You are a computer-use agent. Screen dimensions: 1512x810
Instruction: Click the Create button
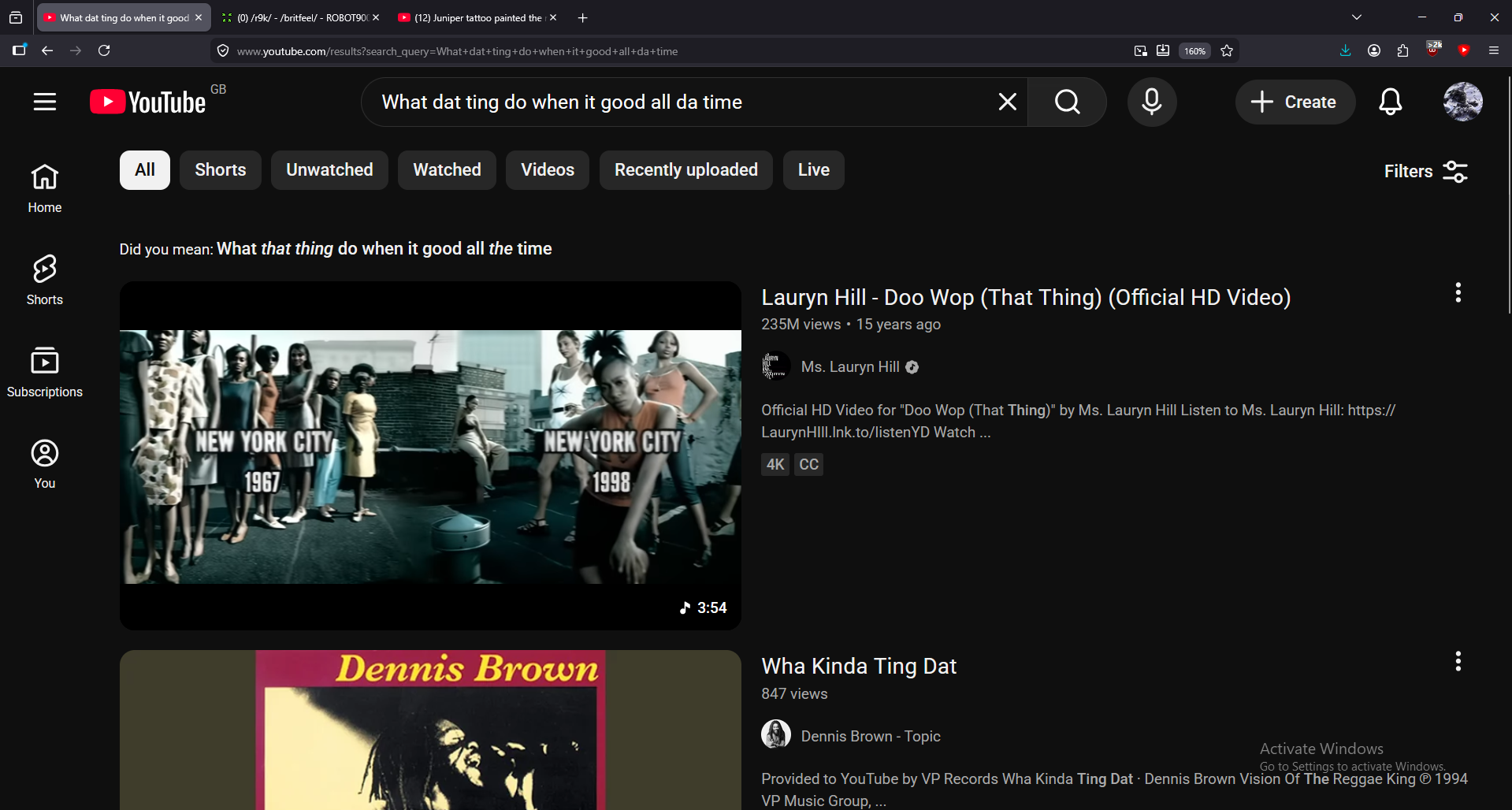coord(1295,102)
